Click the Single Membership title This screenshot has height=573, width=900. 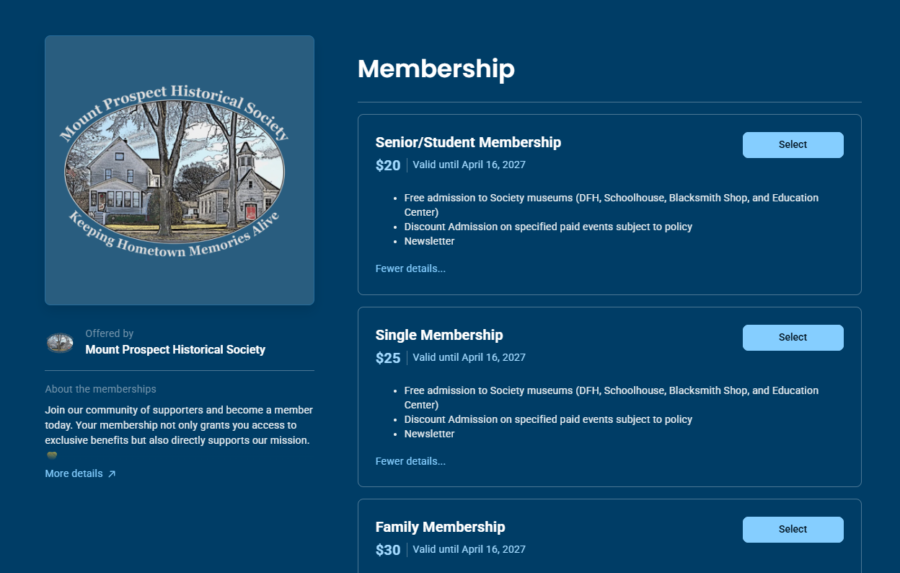pos(439,335)
